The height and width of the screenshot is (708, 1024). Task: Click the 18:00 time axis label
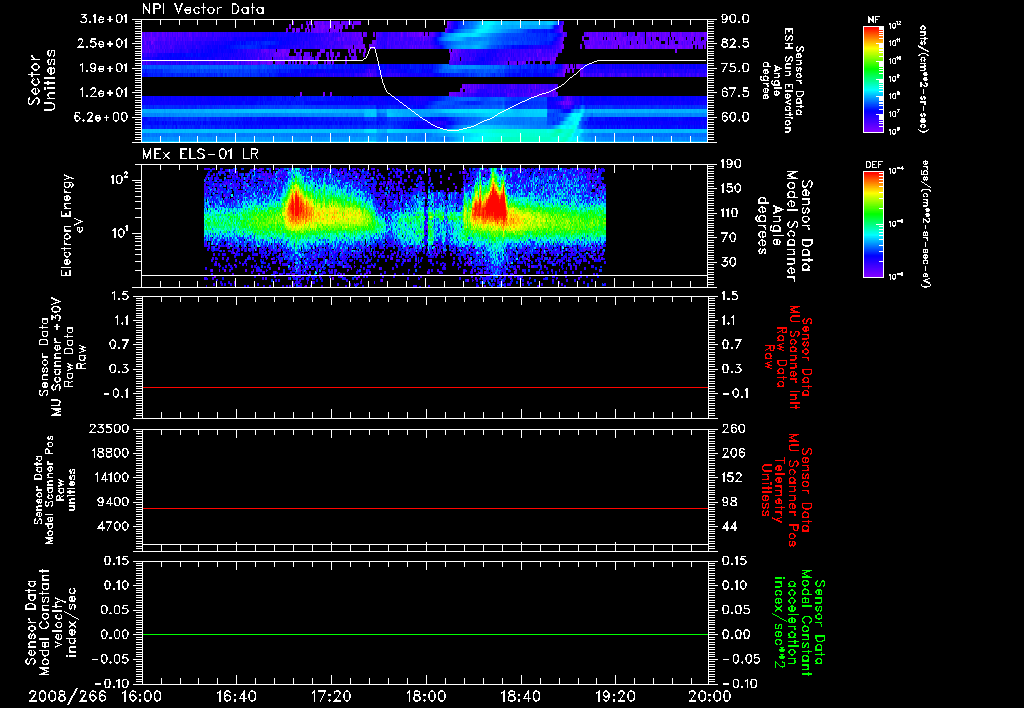[x=426, y=696]
